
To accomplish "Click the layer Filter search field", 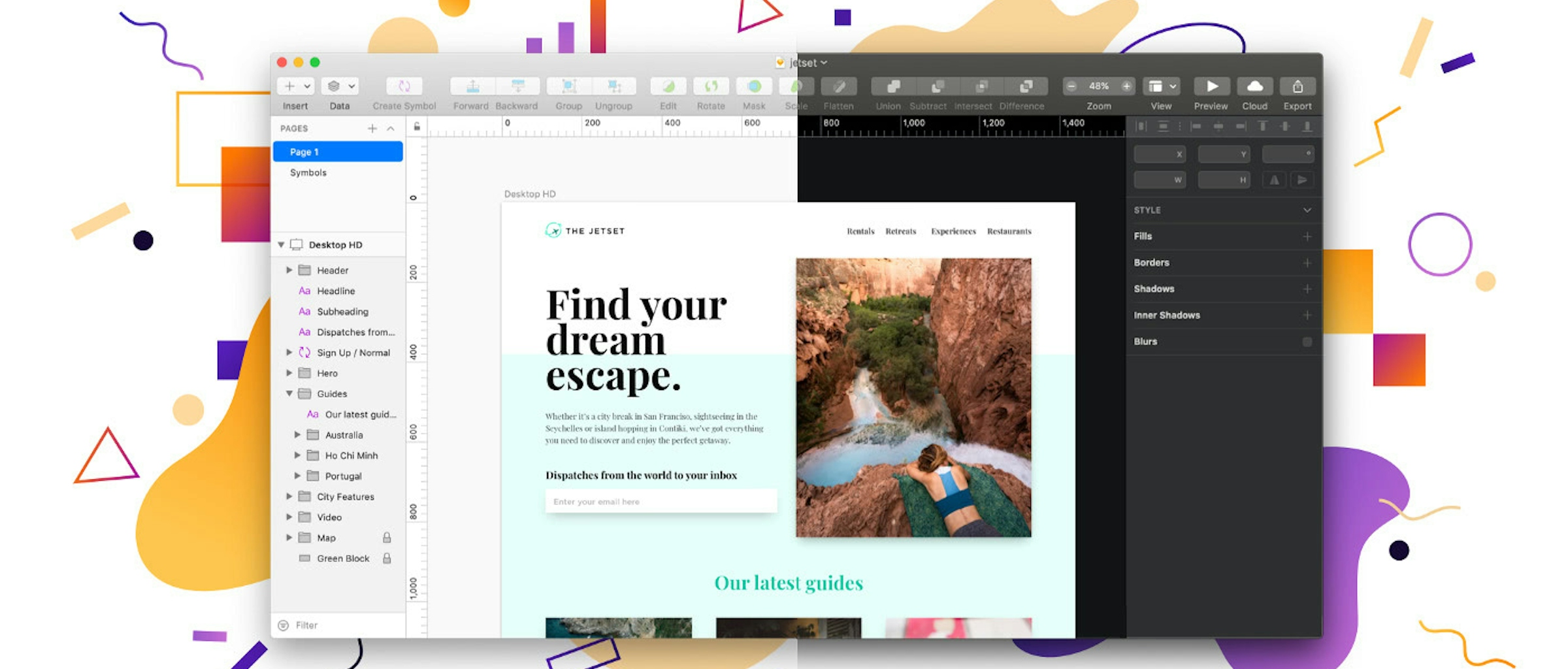I will coord(340,625).
